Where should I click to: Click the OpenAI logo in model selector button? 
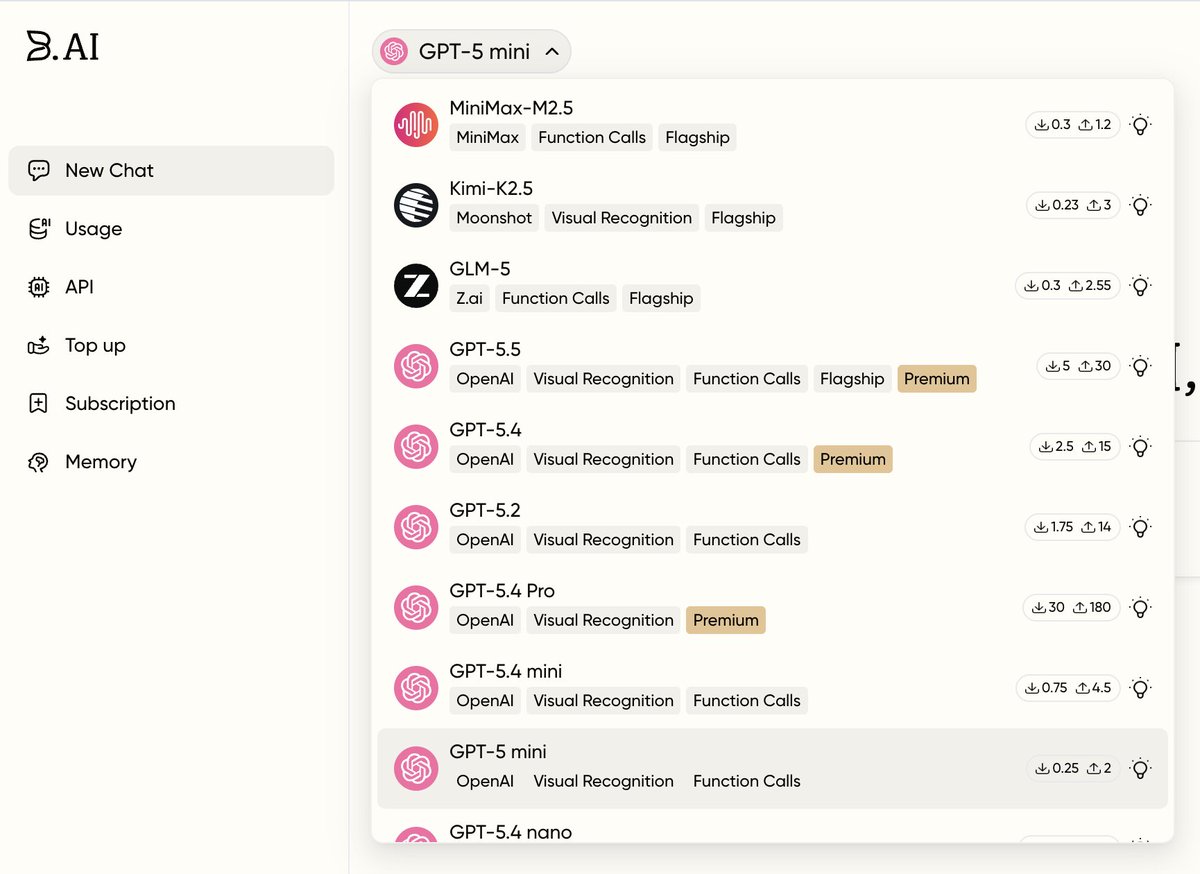click(394, 52)
